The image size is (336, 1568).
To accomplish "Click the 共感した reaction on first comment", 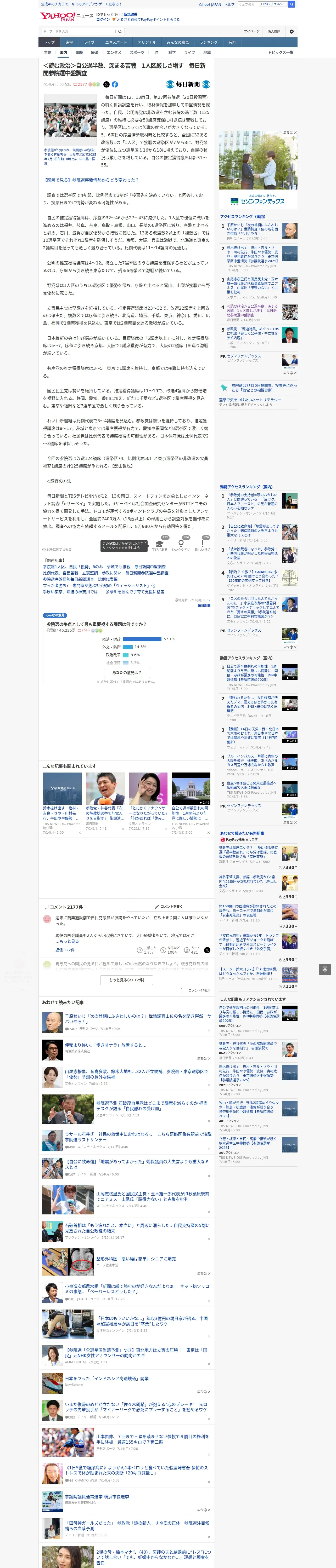I will (148, 950).
